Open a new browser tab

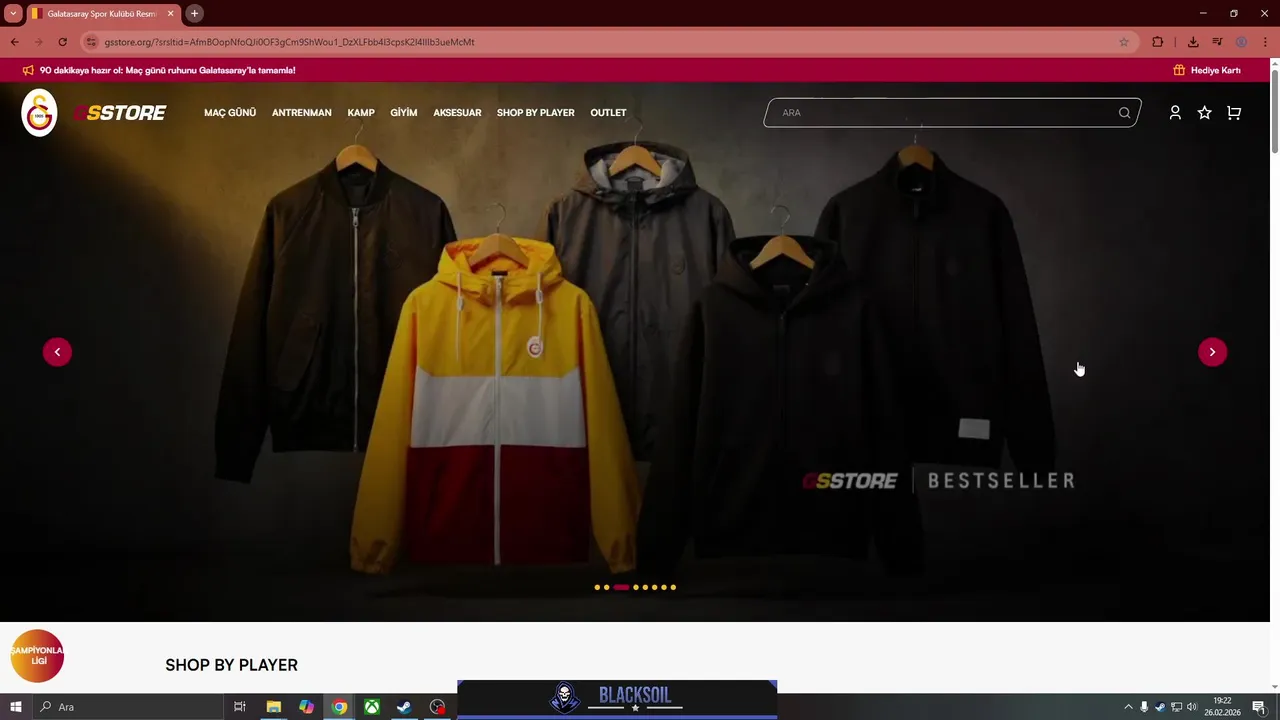(194, 13)
